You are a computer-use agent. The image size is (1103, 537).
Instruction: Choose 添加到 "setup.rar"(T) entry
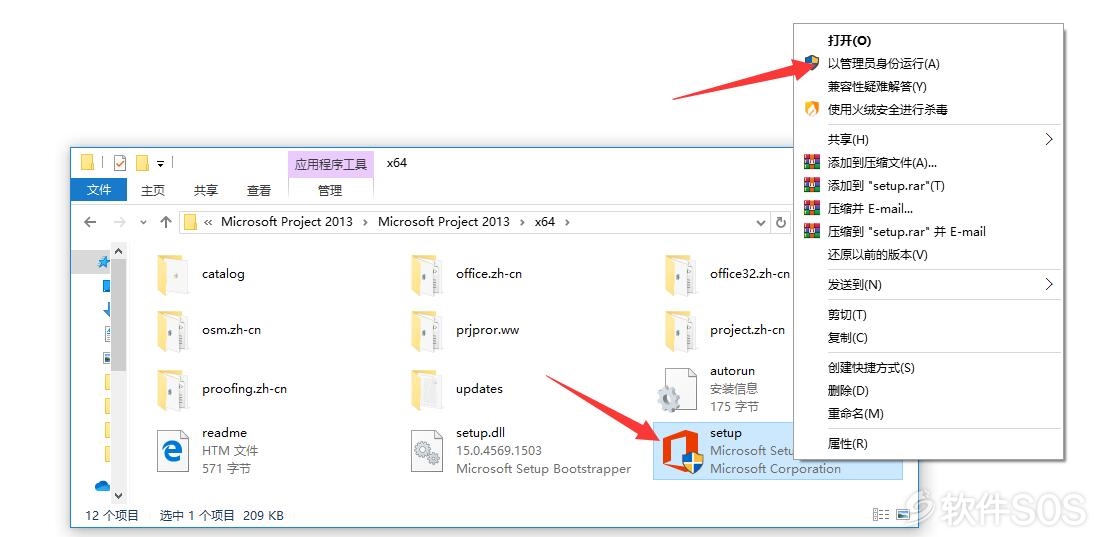click(929, 186)
